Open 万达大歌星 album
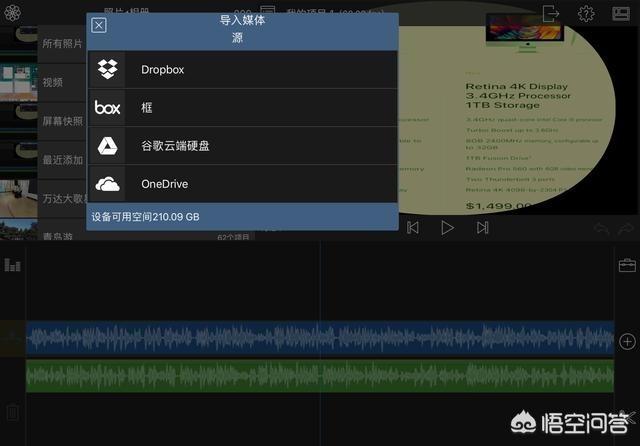Screen dimensions: 640x446 (x=64, y=199)
